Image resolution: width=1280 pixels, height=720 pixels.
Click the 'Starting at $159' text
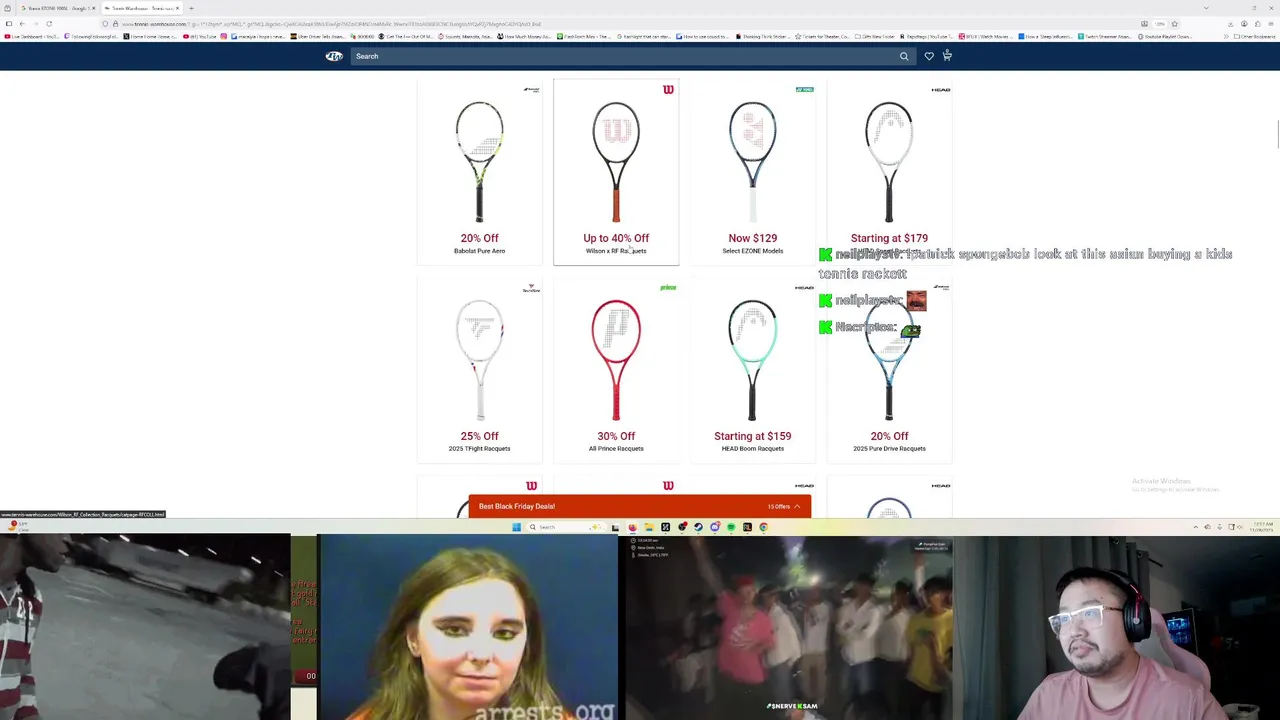pos(752,436)
